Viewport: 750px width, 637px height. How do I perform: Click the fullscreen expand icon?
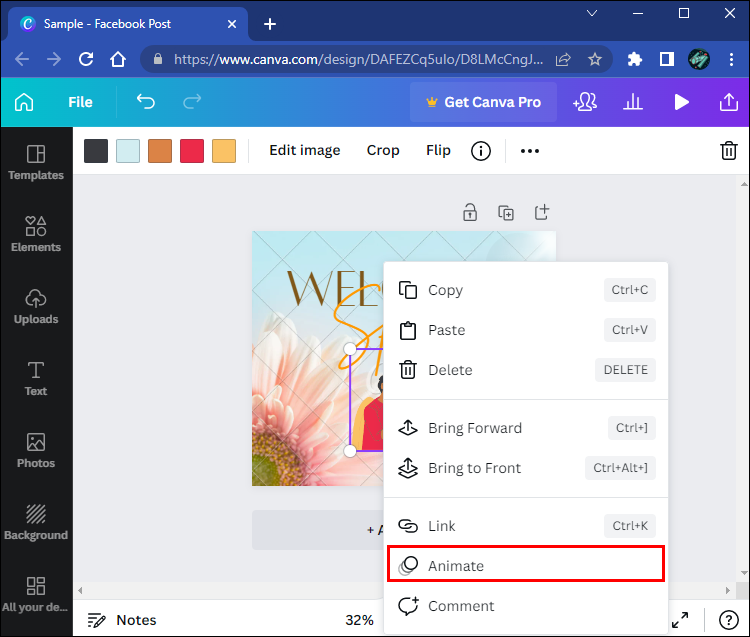click(x=680, y=620)
